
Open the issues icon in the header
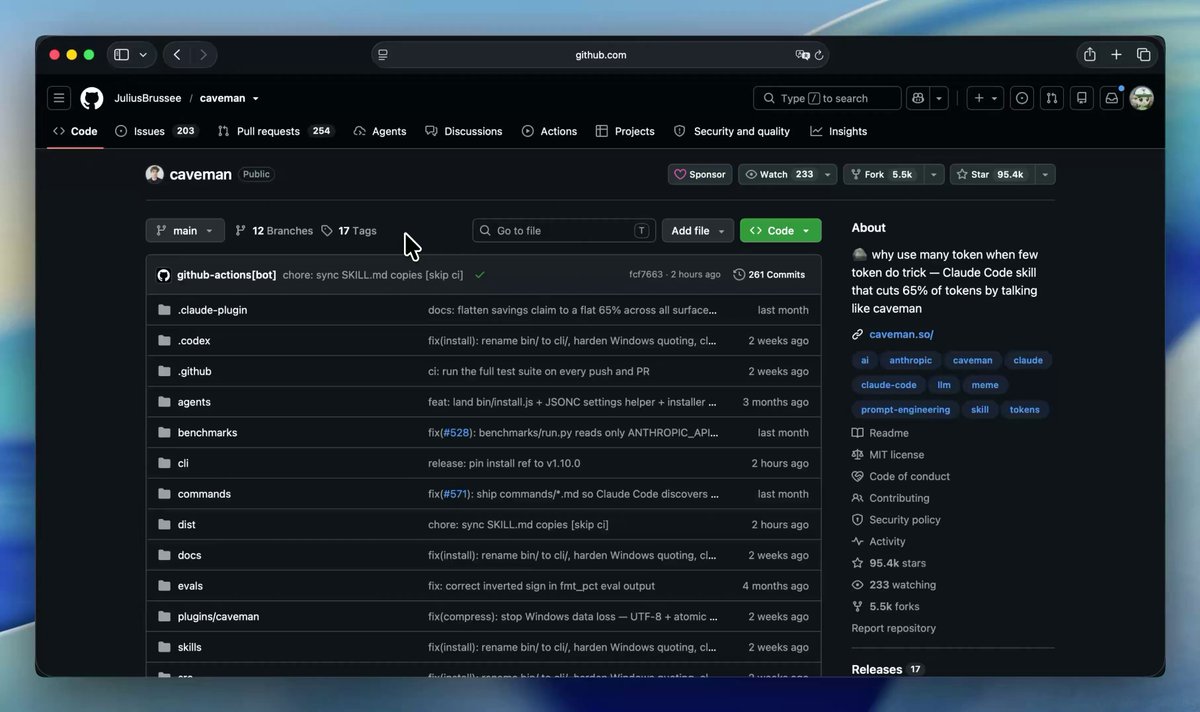1022,98
